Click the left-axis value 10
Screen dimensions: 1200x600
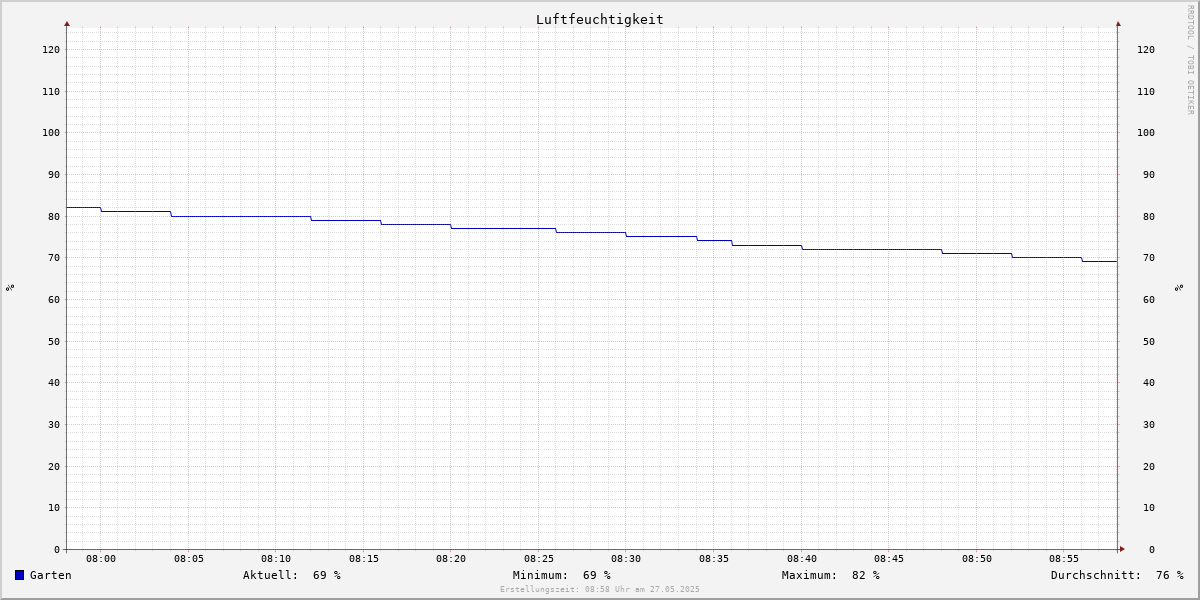54,507
